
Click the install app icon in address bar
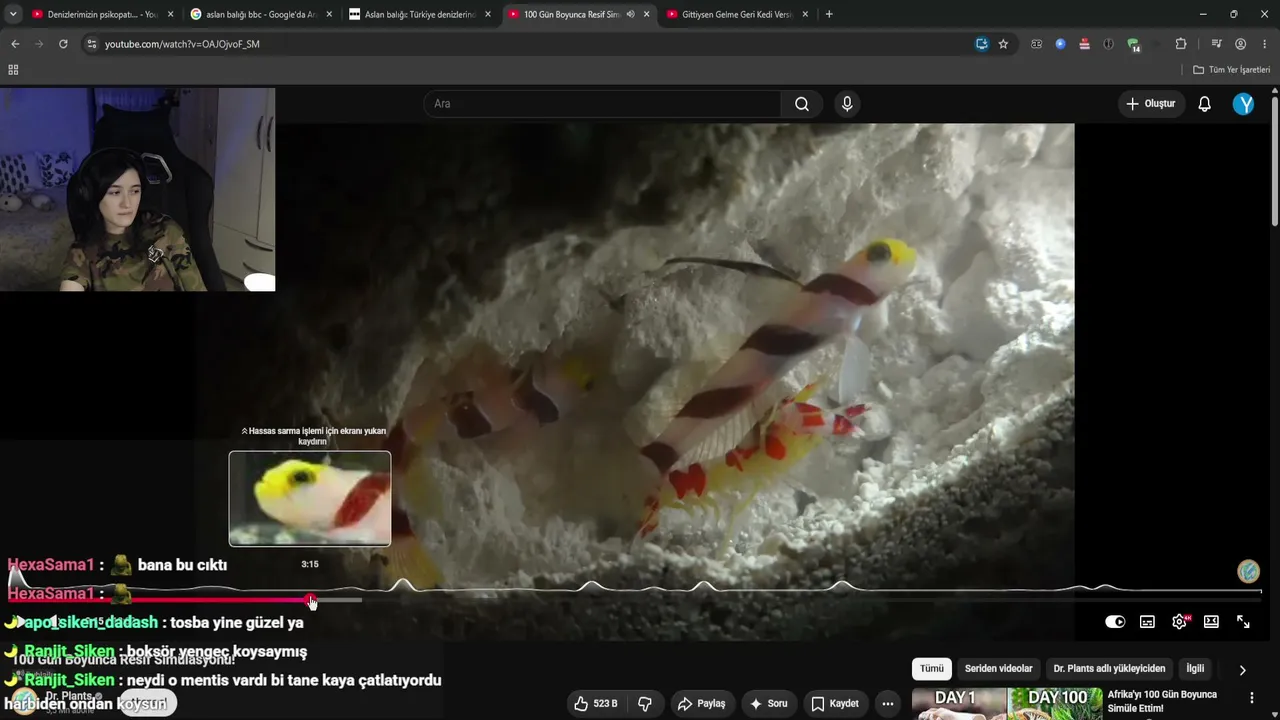click(x=982, y=44)
